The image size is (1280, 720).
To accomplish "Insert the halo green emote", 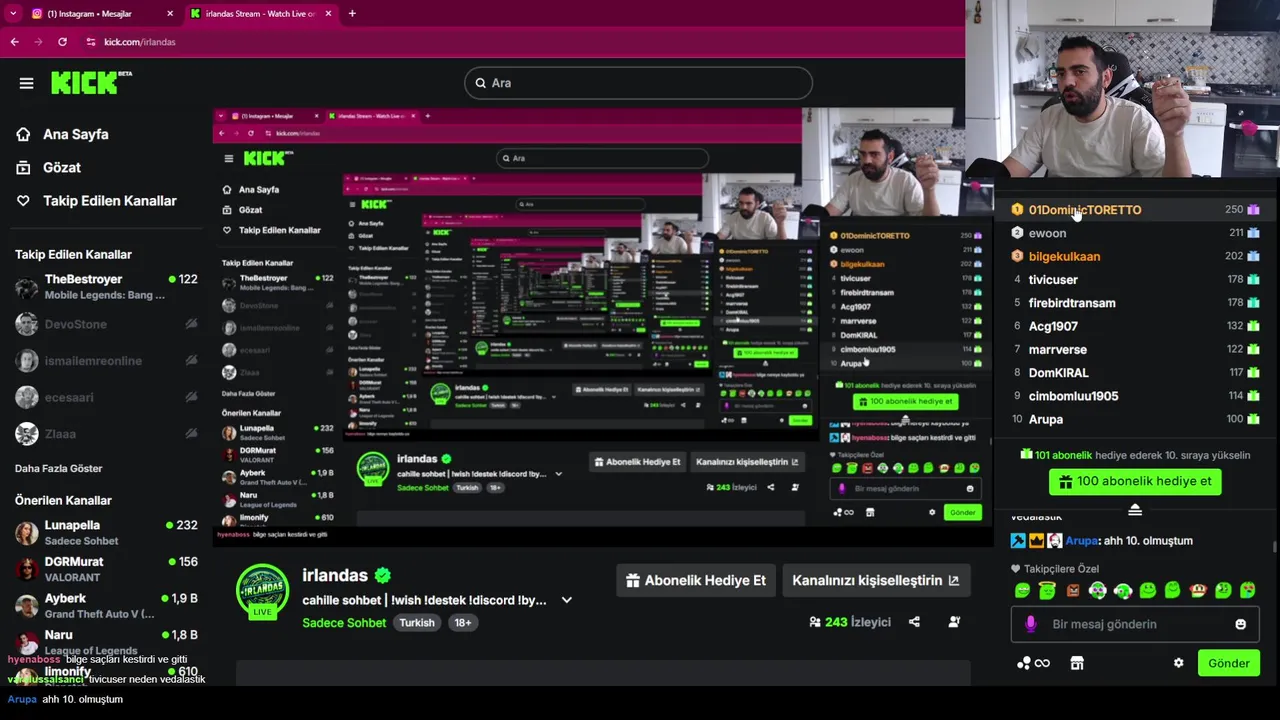I will coord(1047,590).
